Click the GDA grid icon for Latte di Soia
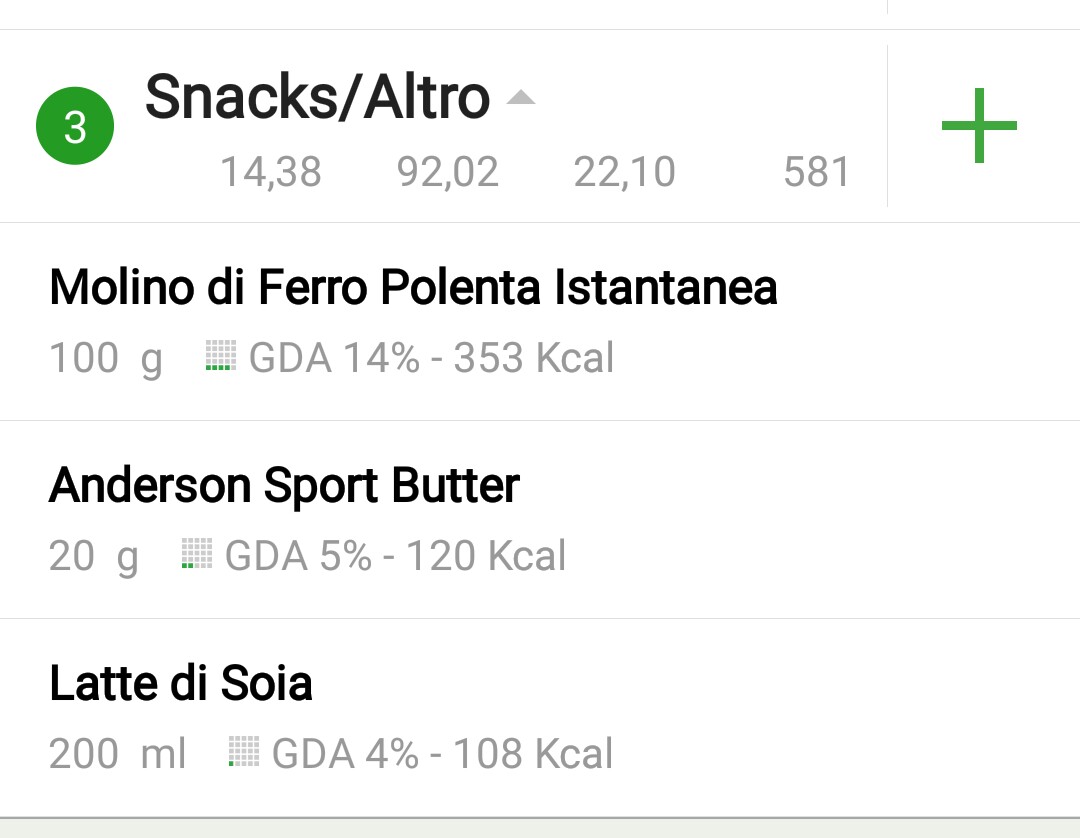Screen dimensions: 1080x838 [244, 751]
